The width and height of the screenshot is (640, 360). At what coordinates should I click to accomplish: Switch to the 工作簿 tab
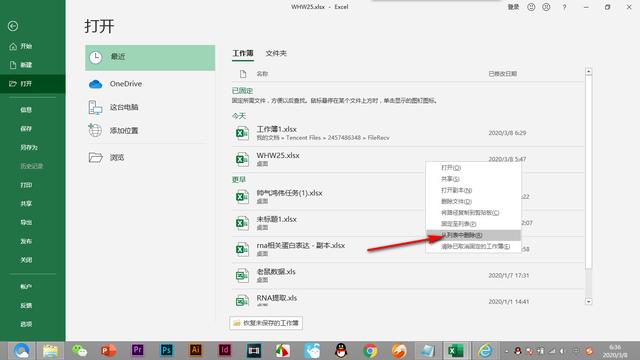(x=243, y=53)
